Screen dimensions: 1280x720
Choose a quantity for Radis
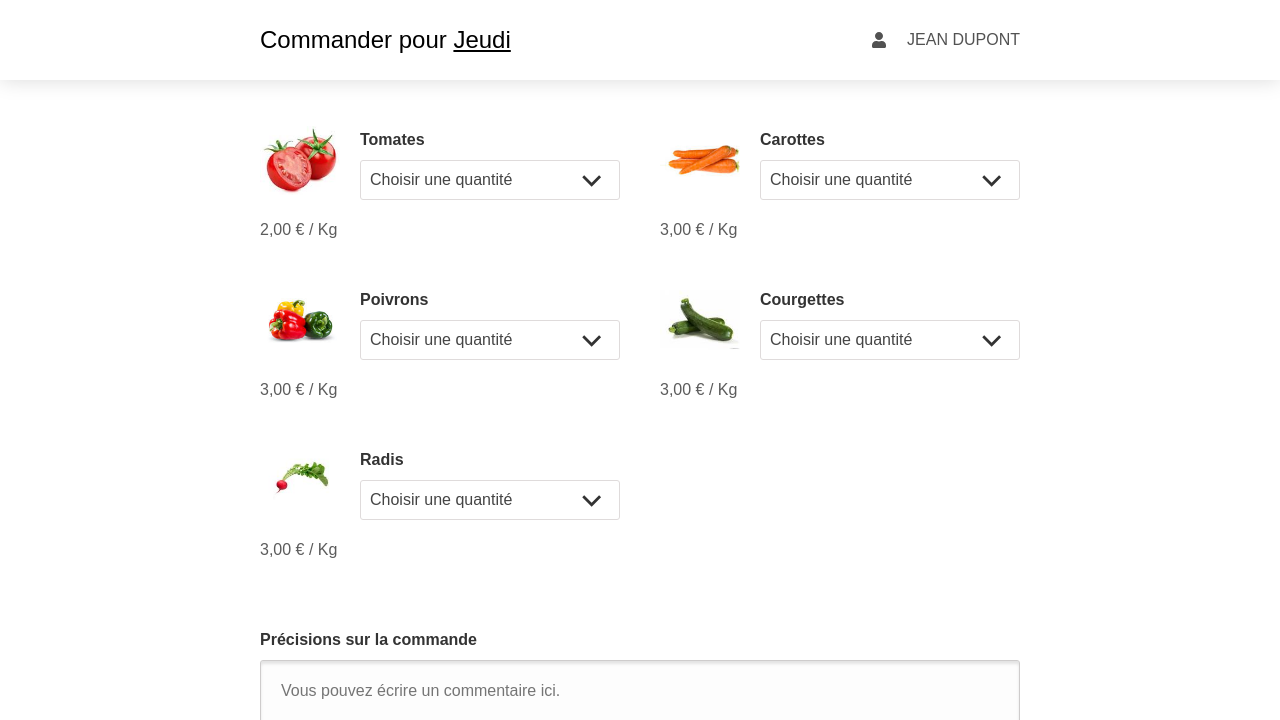[x=490, y=500]
